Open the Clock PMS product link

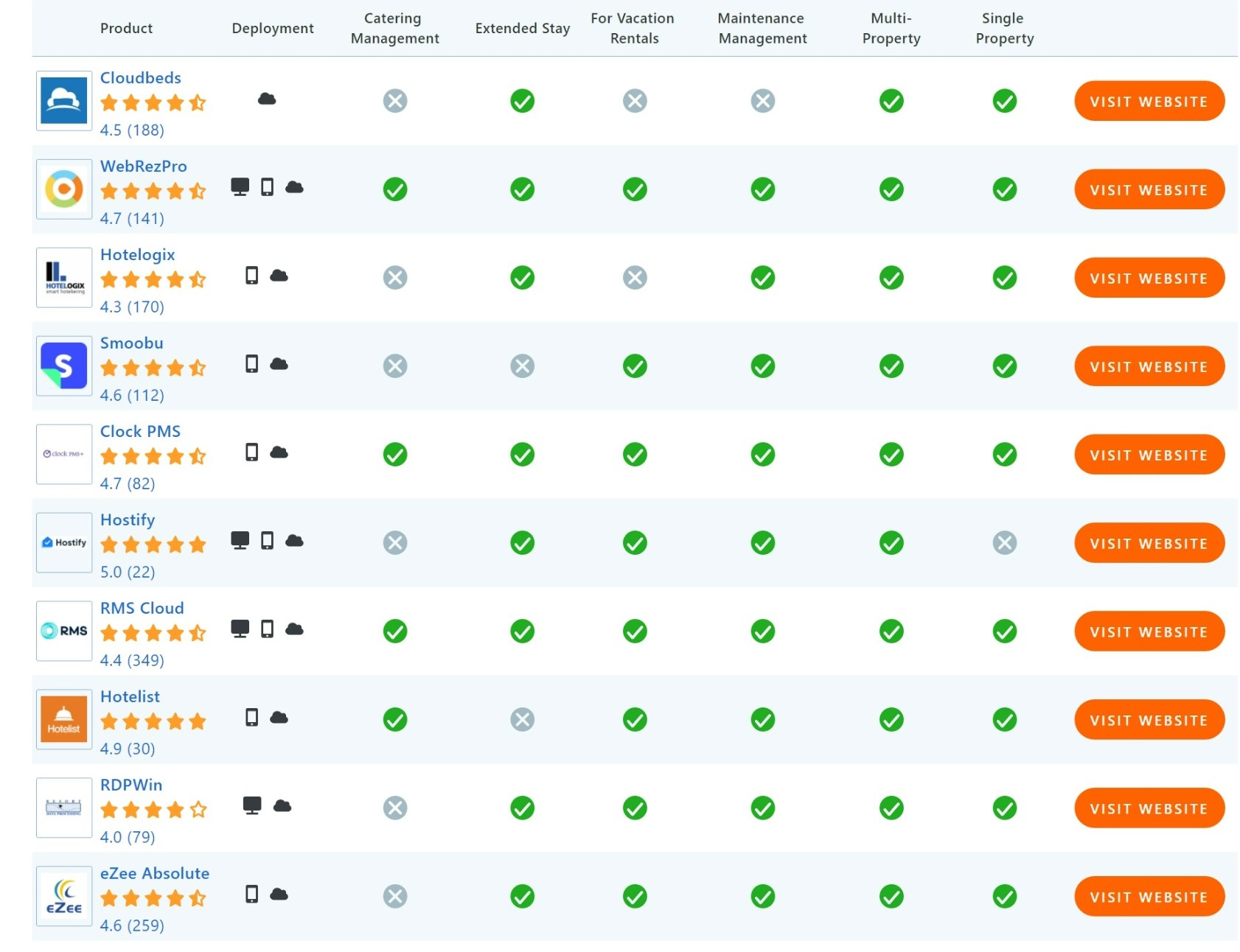point(140,431)
